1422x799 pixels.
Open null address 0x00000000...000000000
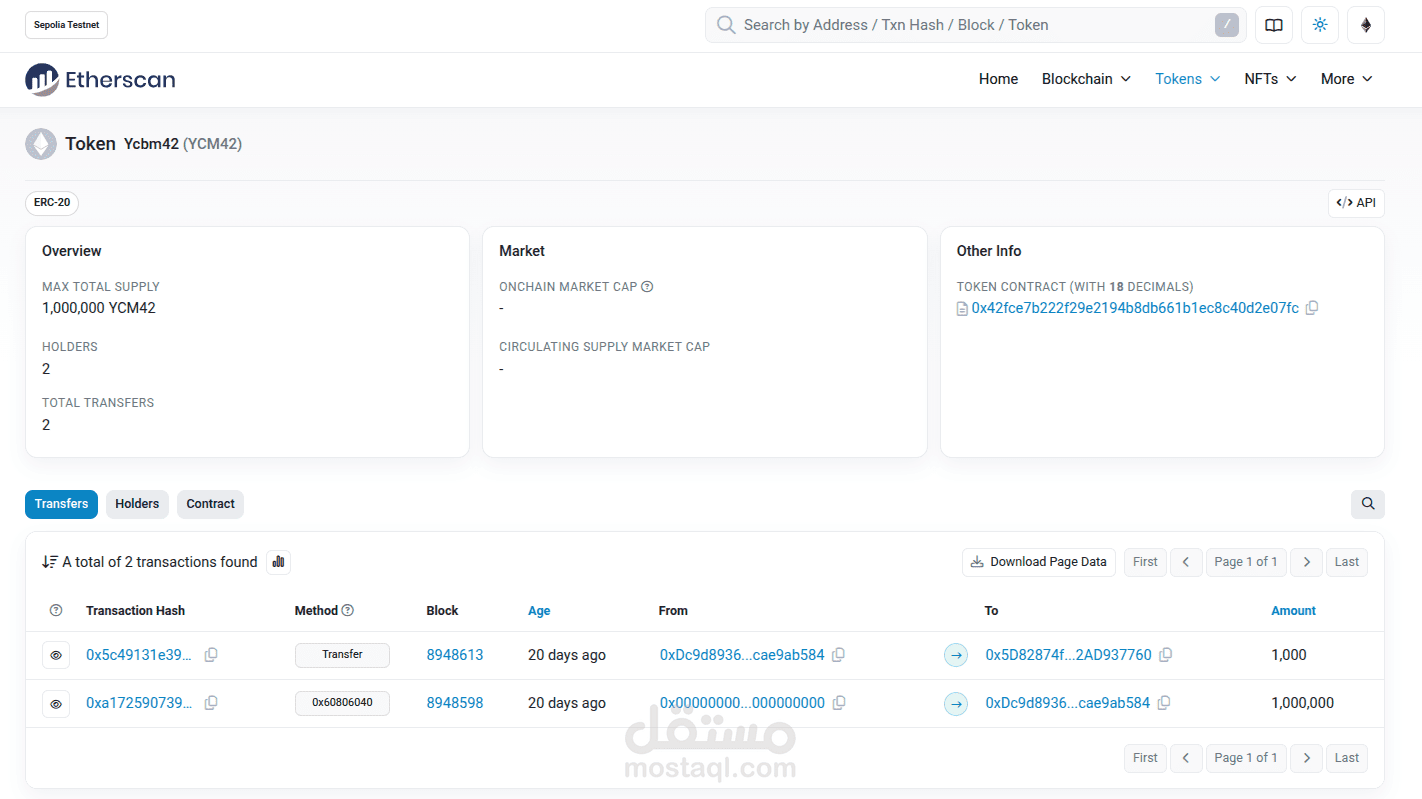click(742, 703)
